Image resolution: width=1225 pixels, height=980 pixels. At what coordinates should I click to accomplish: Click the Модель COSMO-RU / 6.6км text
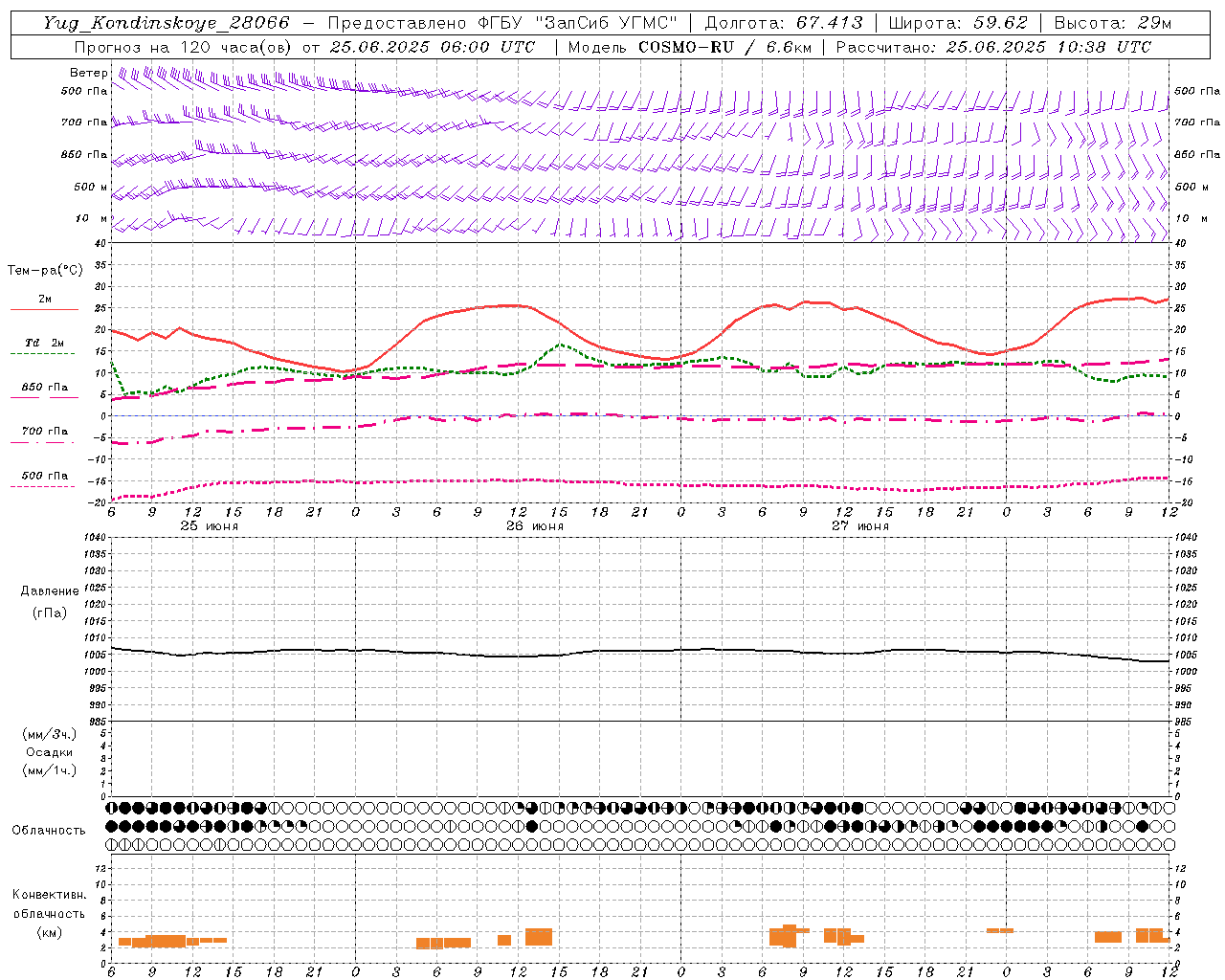point(689,47)
